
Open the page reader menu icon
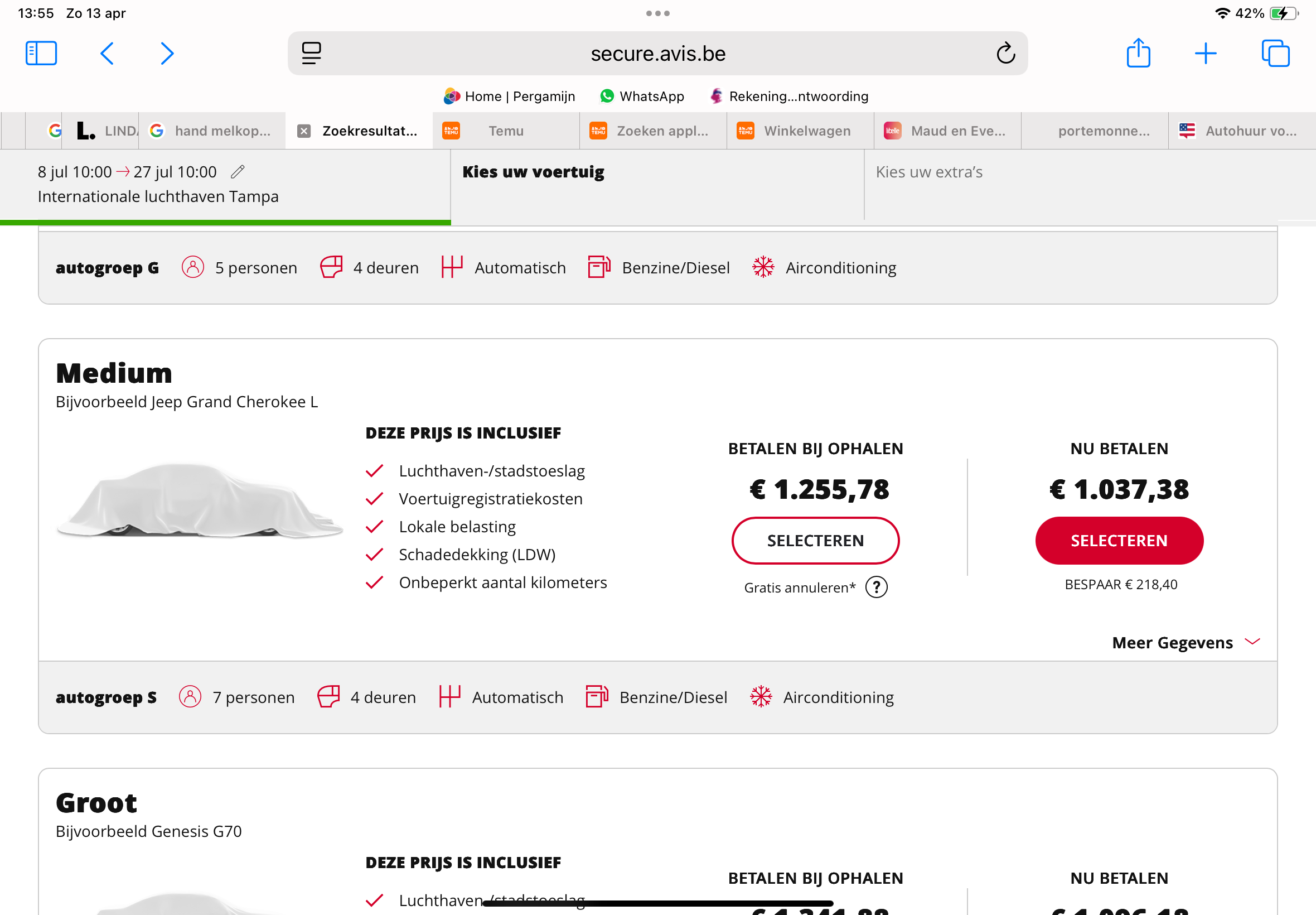312,54
